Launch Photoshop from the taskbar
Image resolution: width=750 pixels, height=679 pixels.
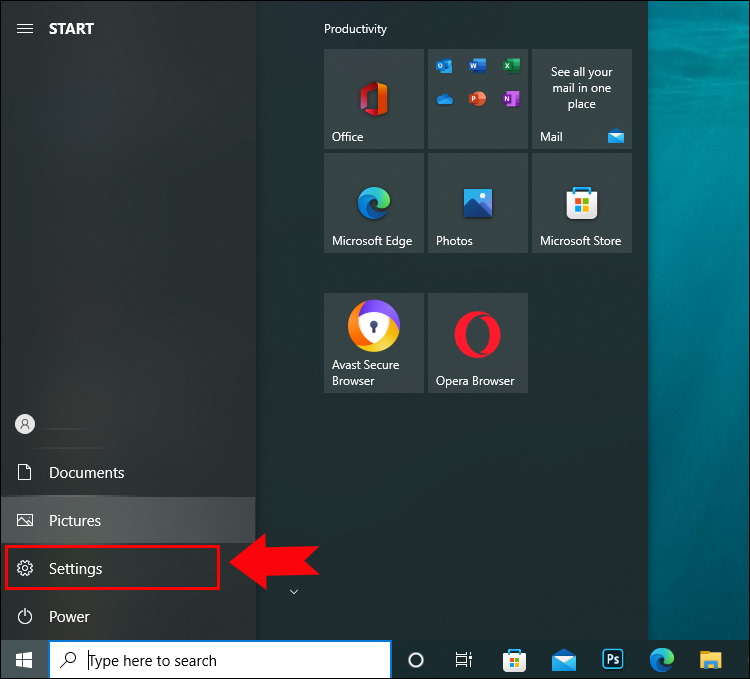[x=613, y=660]
